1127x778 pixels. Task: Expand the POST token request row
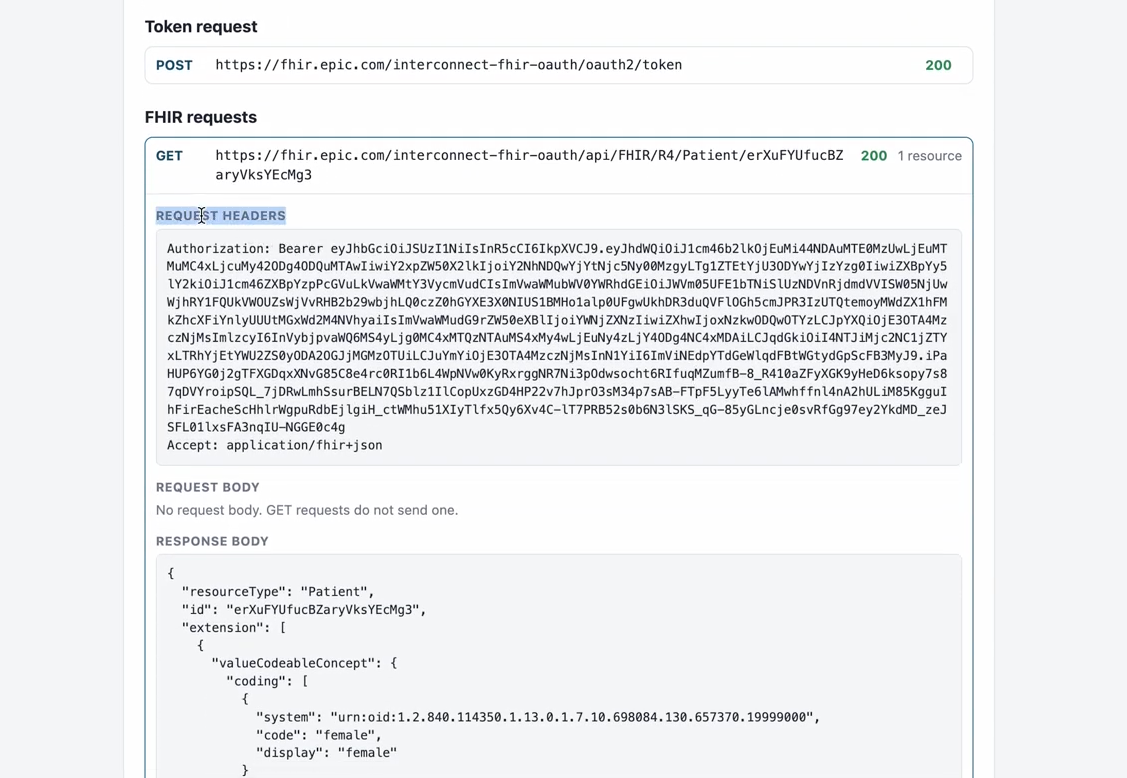558,65
